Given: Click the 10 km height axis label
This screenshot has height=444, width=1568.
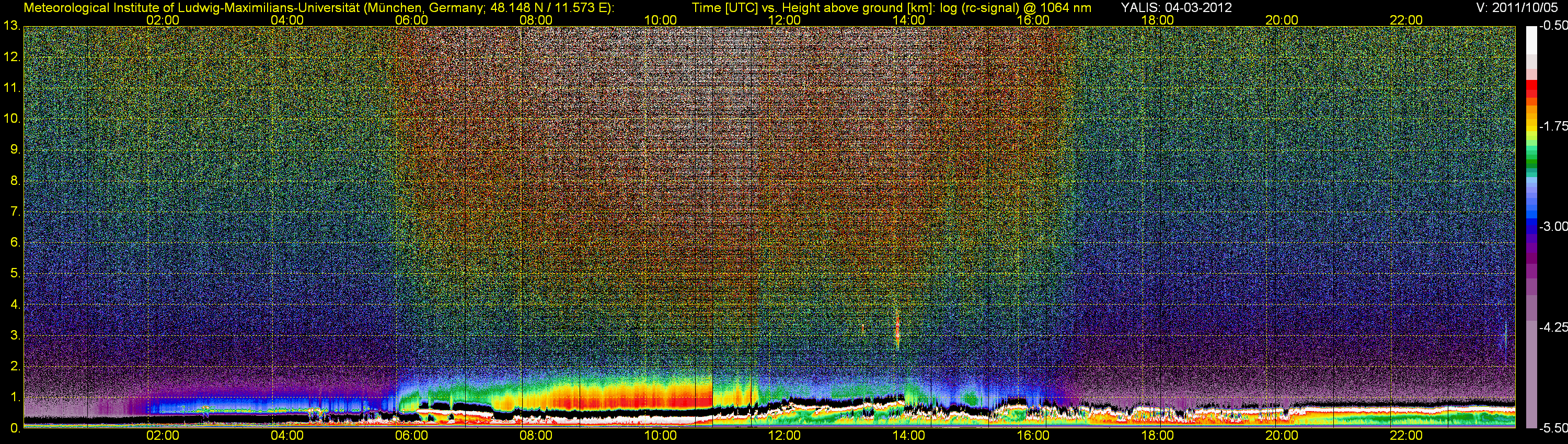Looking at the screenshot, I should point(11,119).
